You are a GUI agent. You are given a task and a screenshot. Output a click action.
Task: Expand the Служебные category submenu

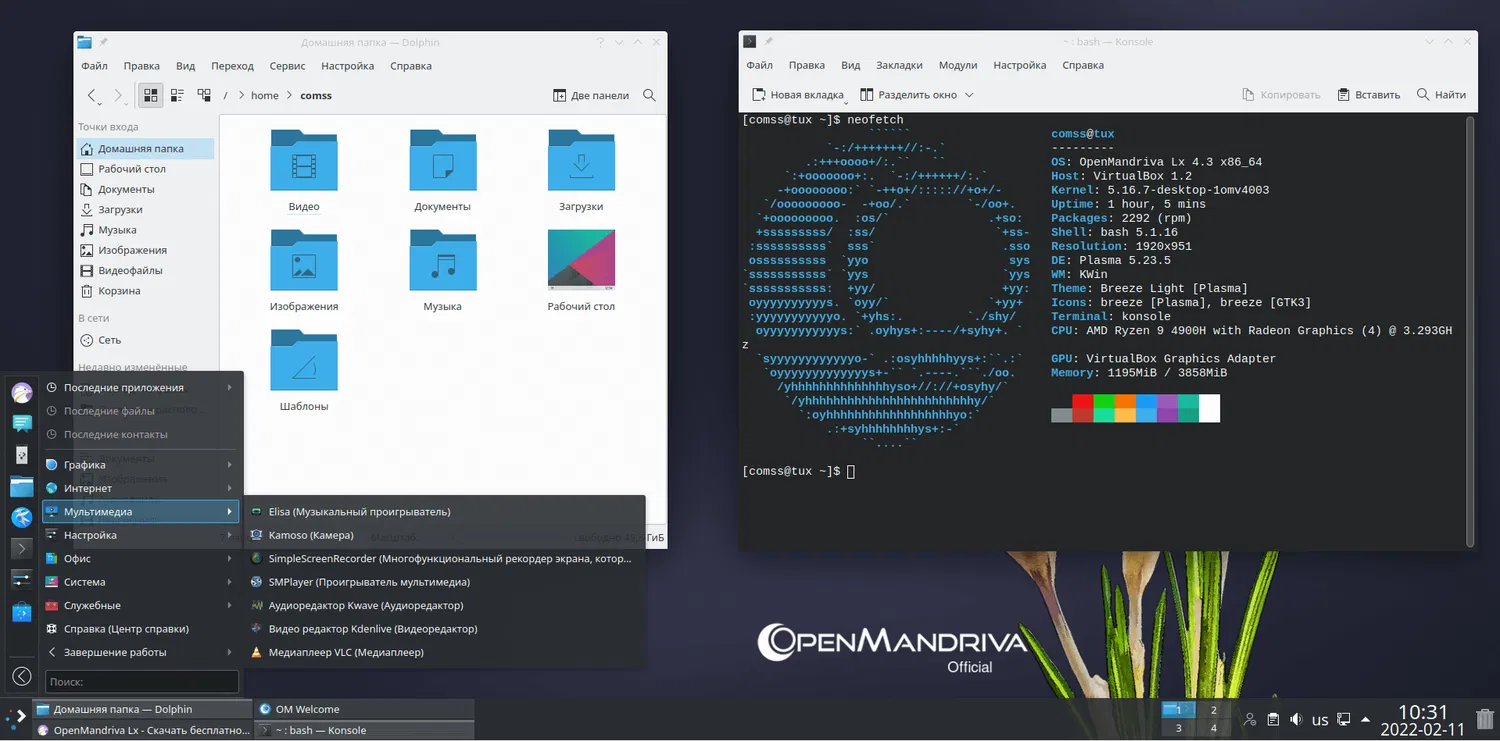click(x=141, y=605)
